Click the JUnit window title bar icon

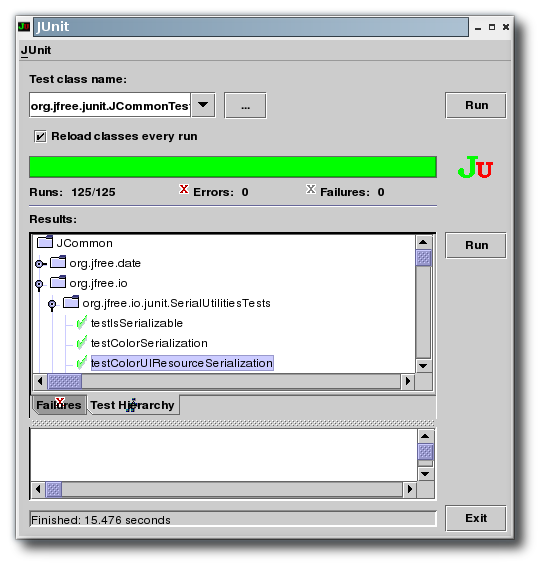click(24, 27)
